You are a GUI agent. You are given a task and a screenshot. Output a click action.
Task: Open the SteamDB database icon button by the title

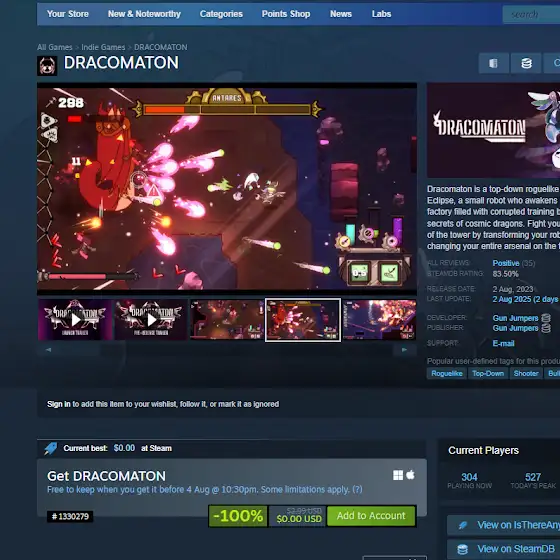[x=526, y=63]
